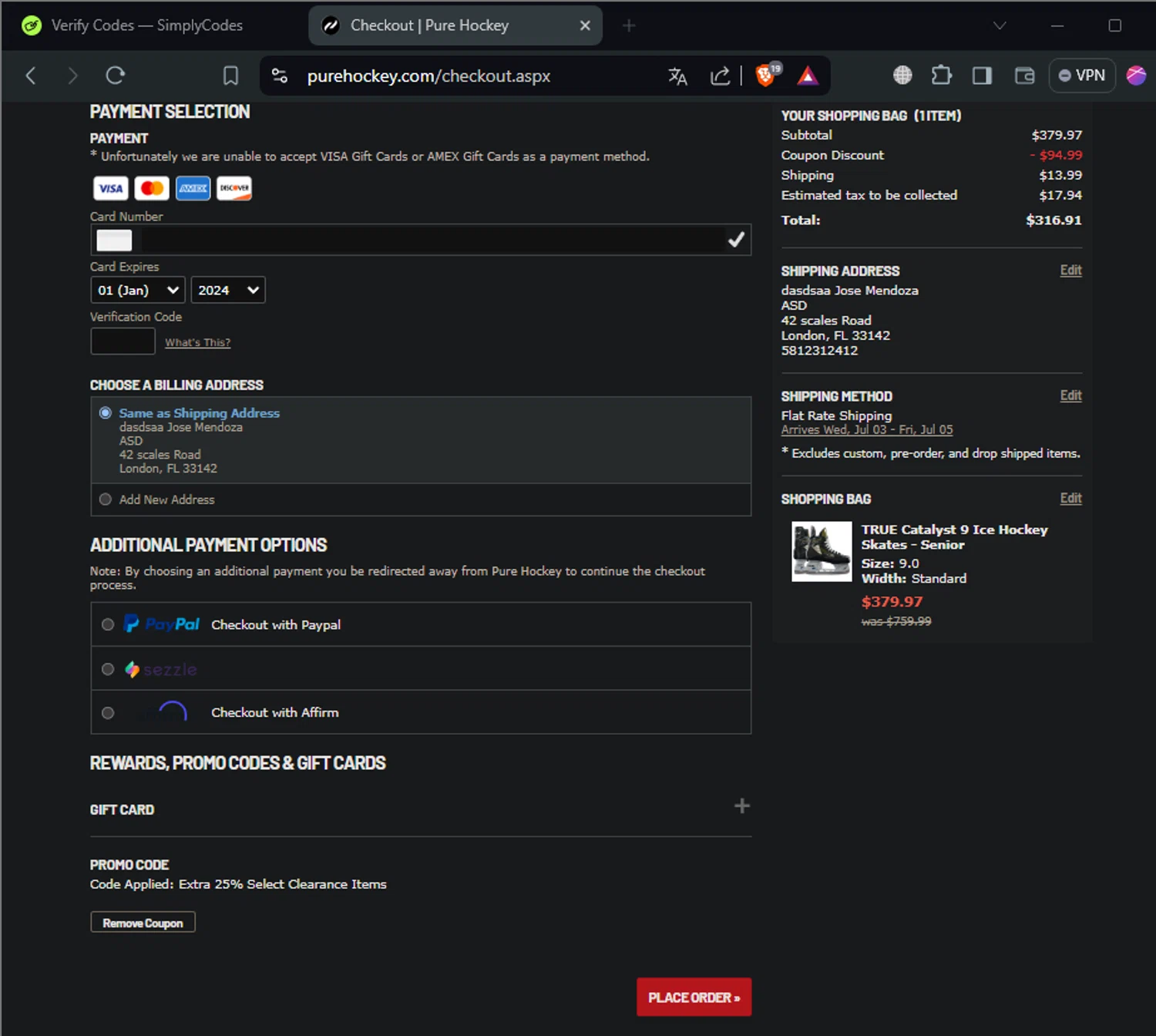This screenshot has width=1156, height=1036.
Task: Select Add New Address option
Action: (106, 499)
